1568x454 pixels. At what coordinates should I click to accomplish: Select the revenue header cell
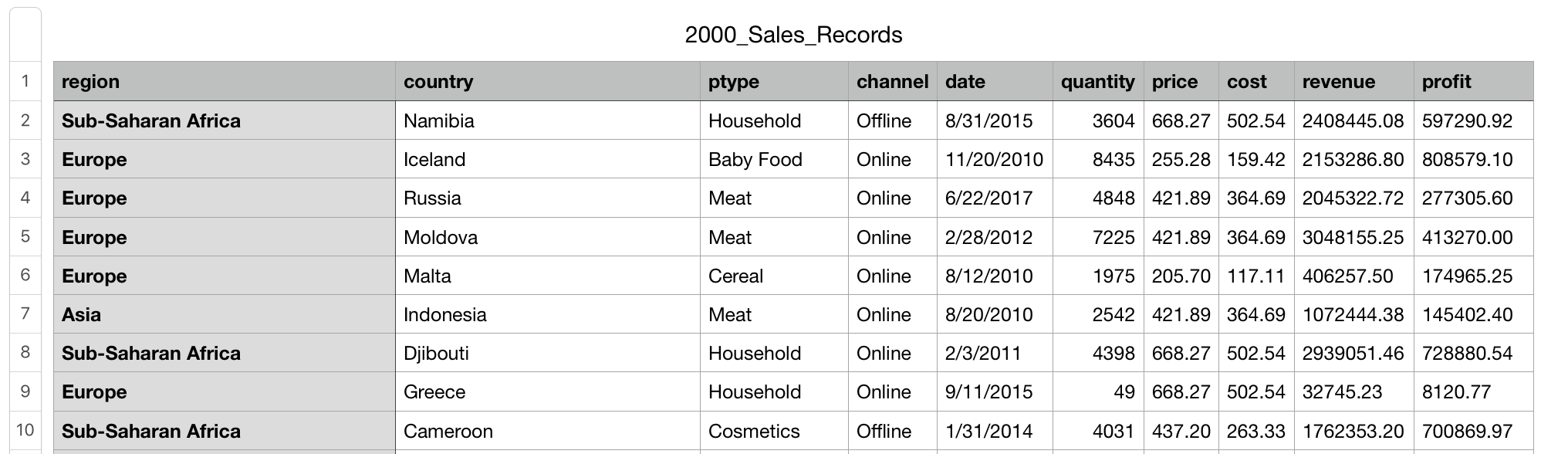(1353, 81)
